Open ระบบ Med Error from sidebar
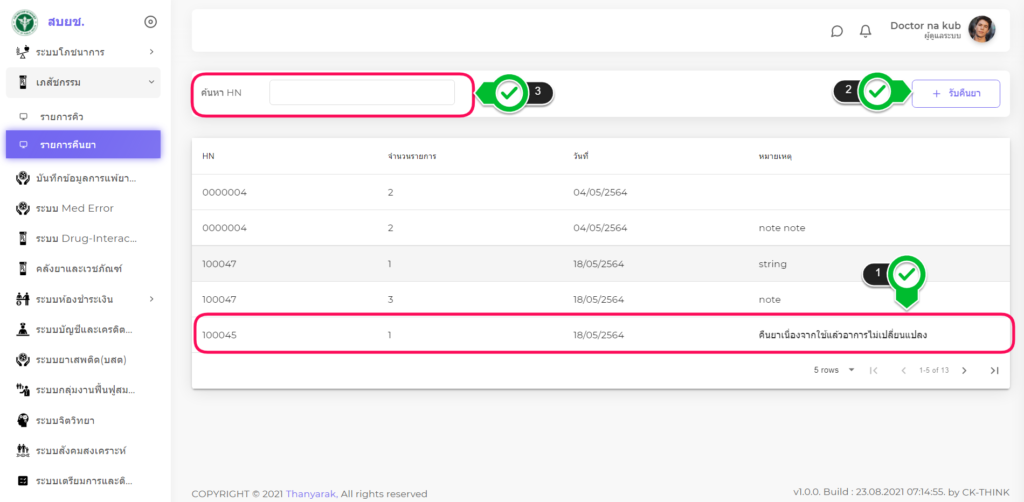1024x502 pixels. tap(75, 208)
